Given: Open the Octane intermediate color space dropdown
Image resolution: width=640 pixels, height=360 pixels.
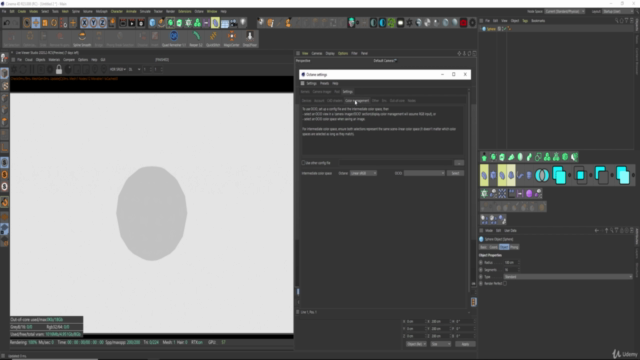Looking at the screenshot, I should 363,173.
